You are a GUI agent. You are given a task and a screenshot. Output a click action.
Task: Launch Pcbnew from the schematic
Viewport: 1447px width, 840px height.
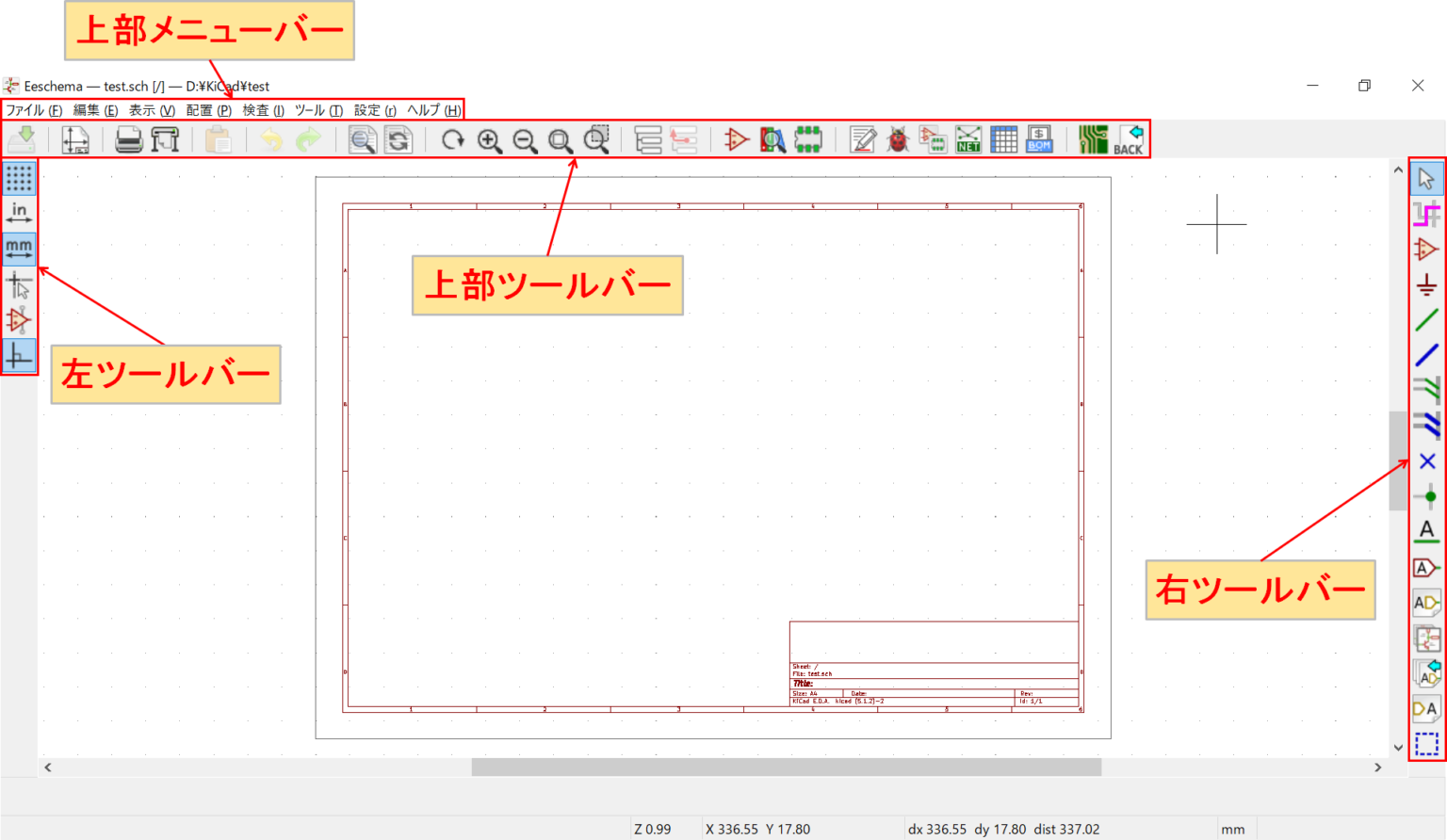[1093, 139]
